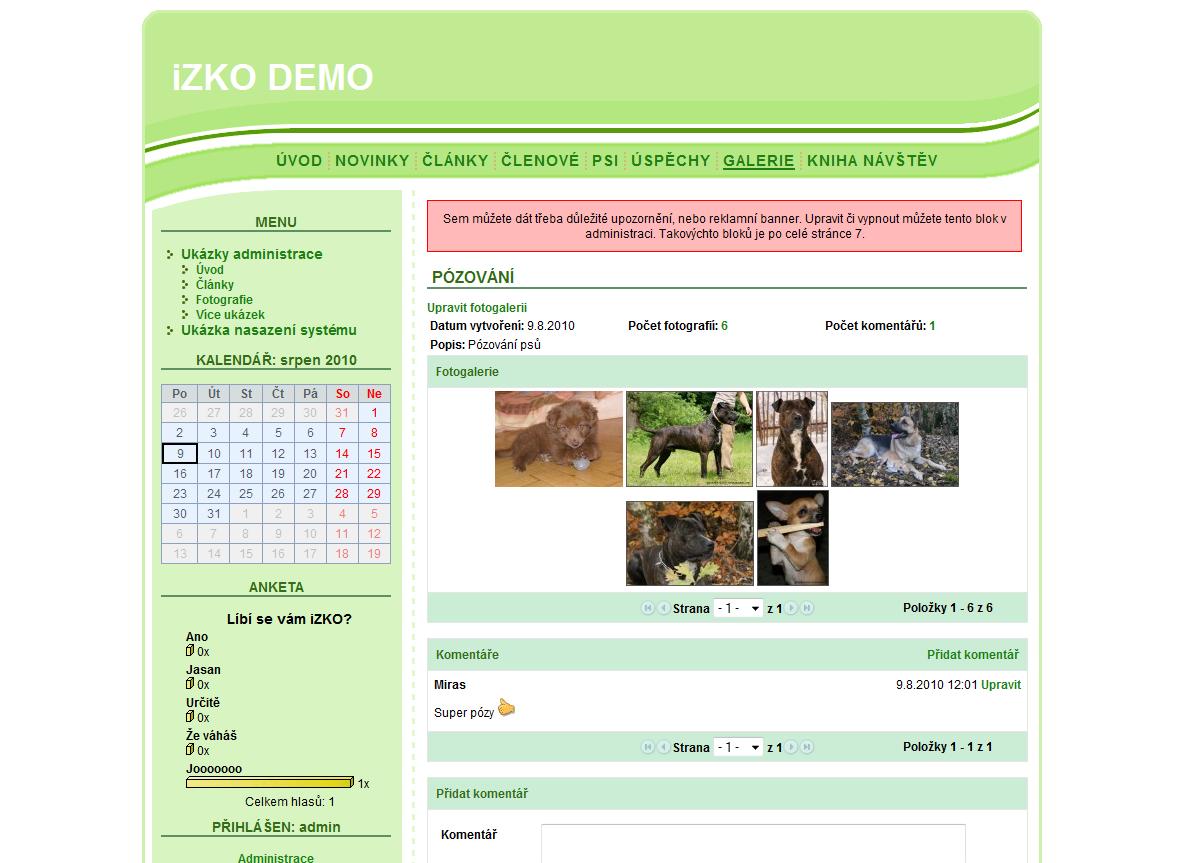Open photo gallery page number dropdown

coord(738,608)
